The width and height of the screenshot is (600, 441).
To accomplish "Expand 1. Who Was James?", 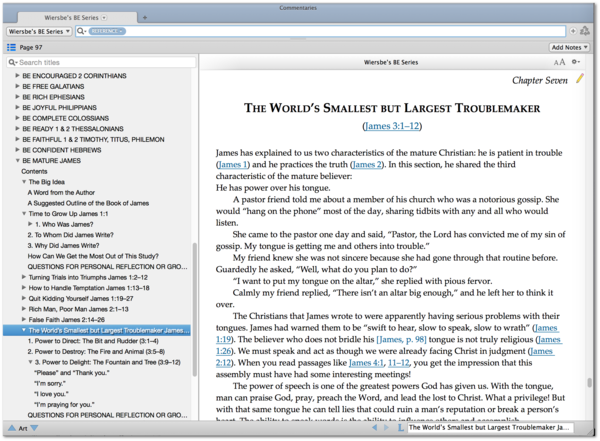I will [30, 224].
